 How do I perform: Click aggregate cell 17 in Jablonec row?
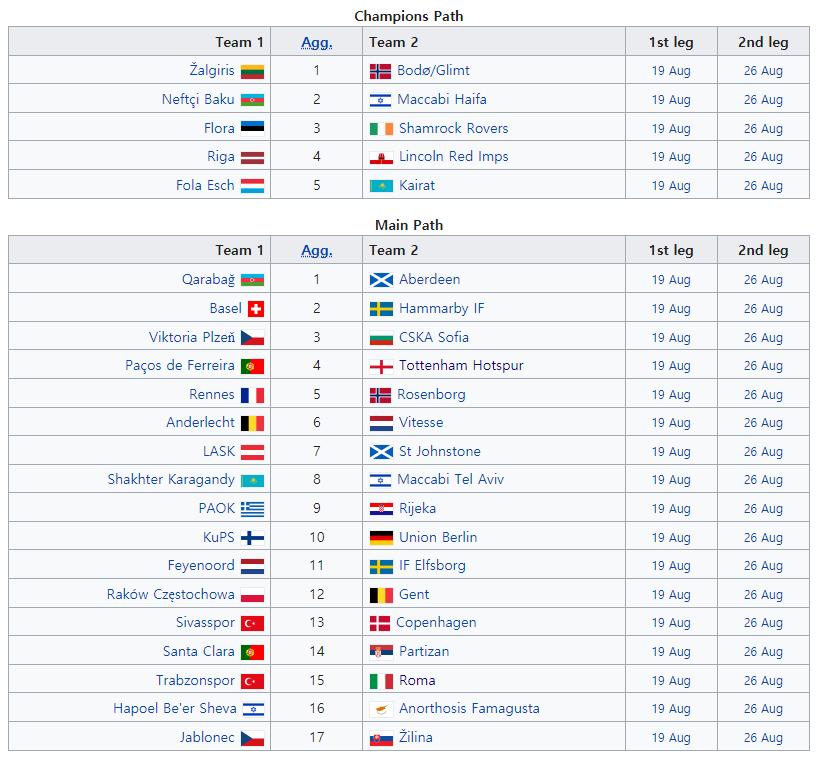tap(317, 737)
